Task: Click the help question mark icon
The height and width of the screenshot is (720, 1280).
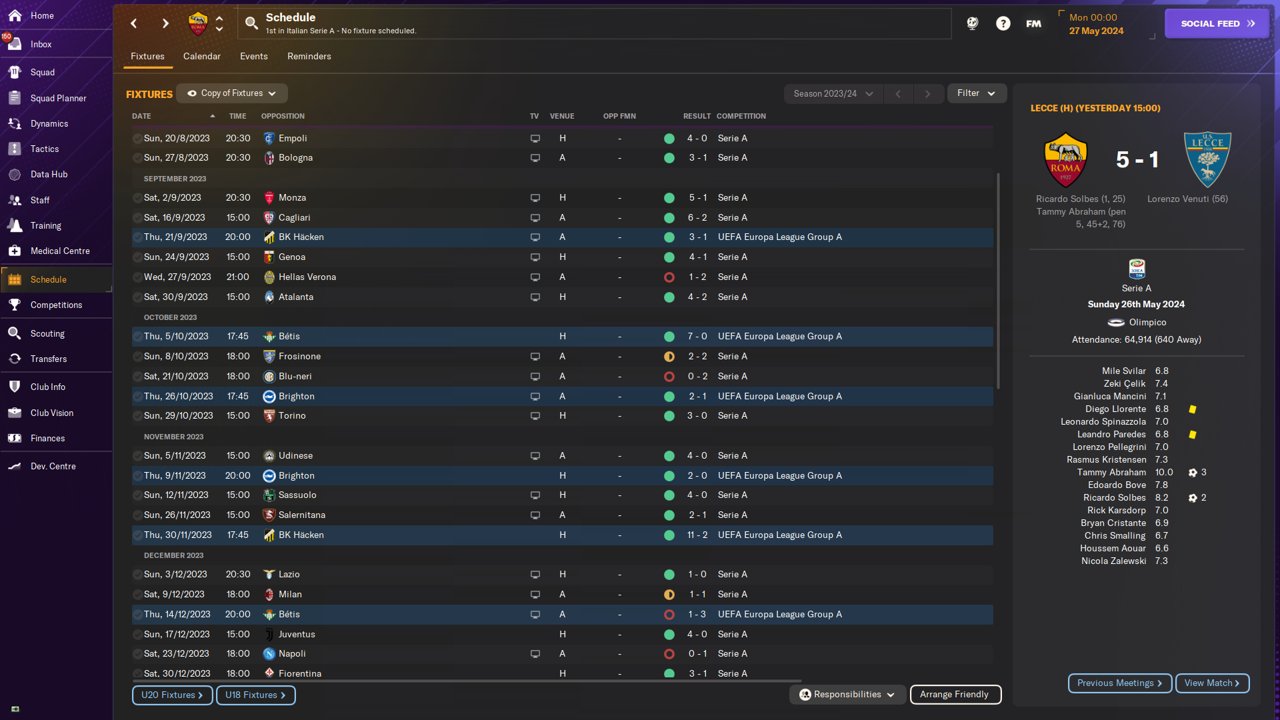Action: pos(1003,23)
